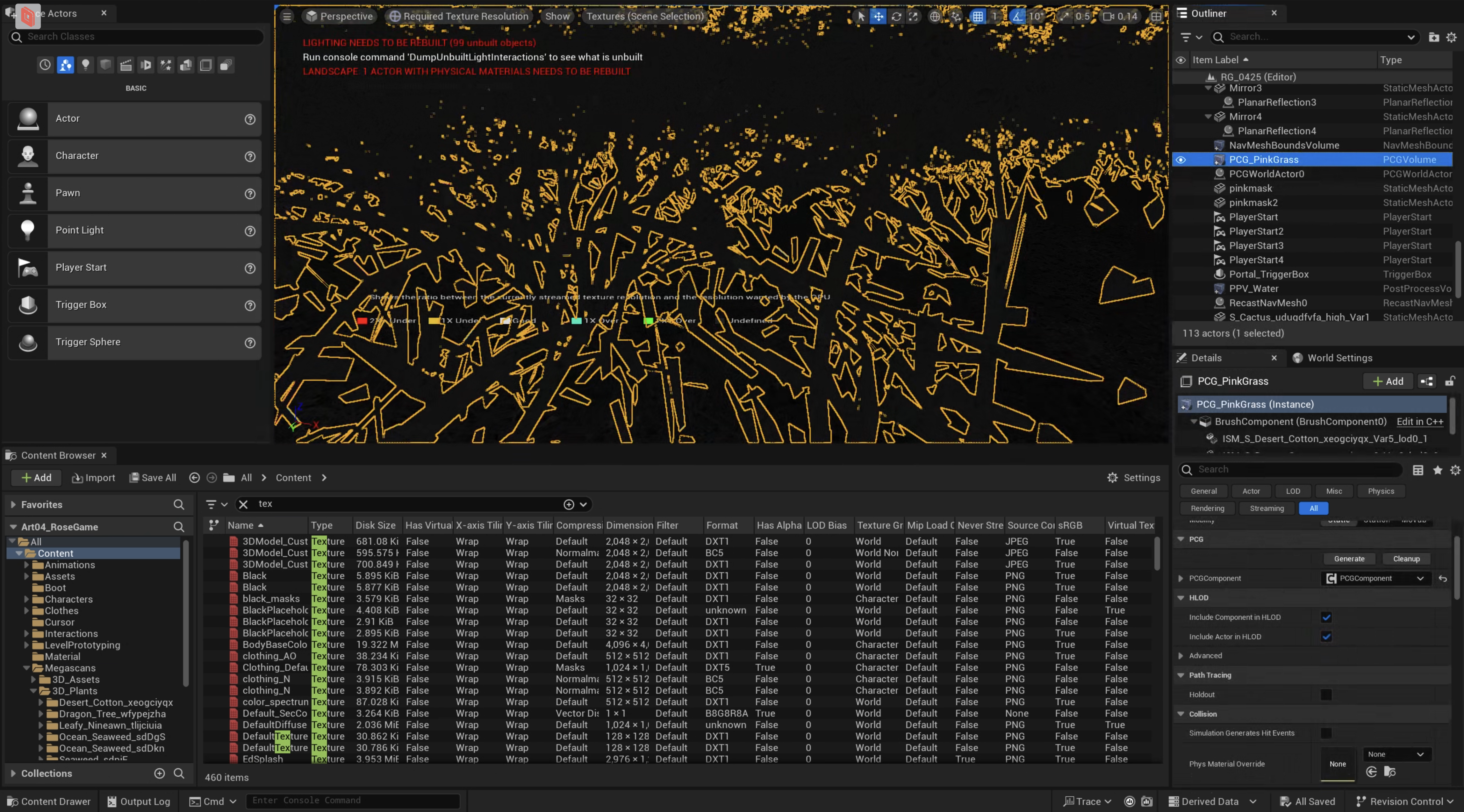Uncheck Include Actor in HLOD
Screen dimensions: 1464x812
pos(1326,637)
